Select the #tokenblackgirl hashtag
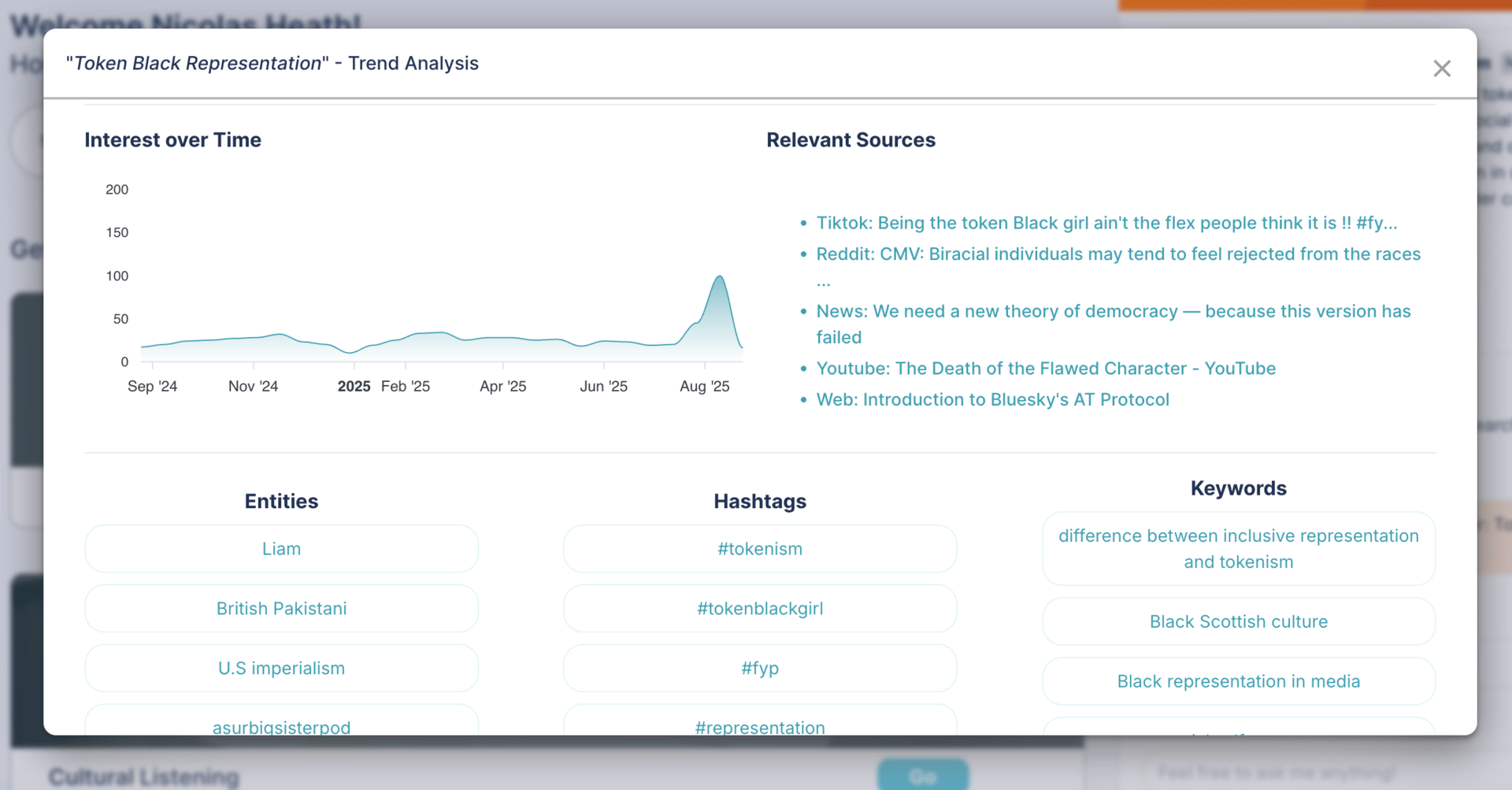 760,609
